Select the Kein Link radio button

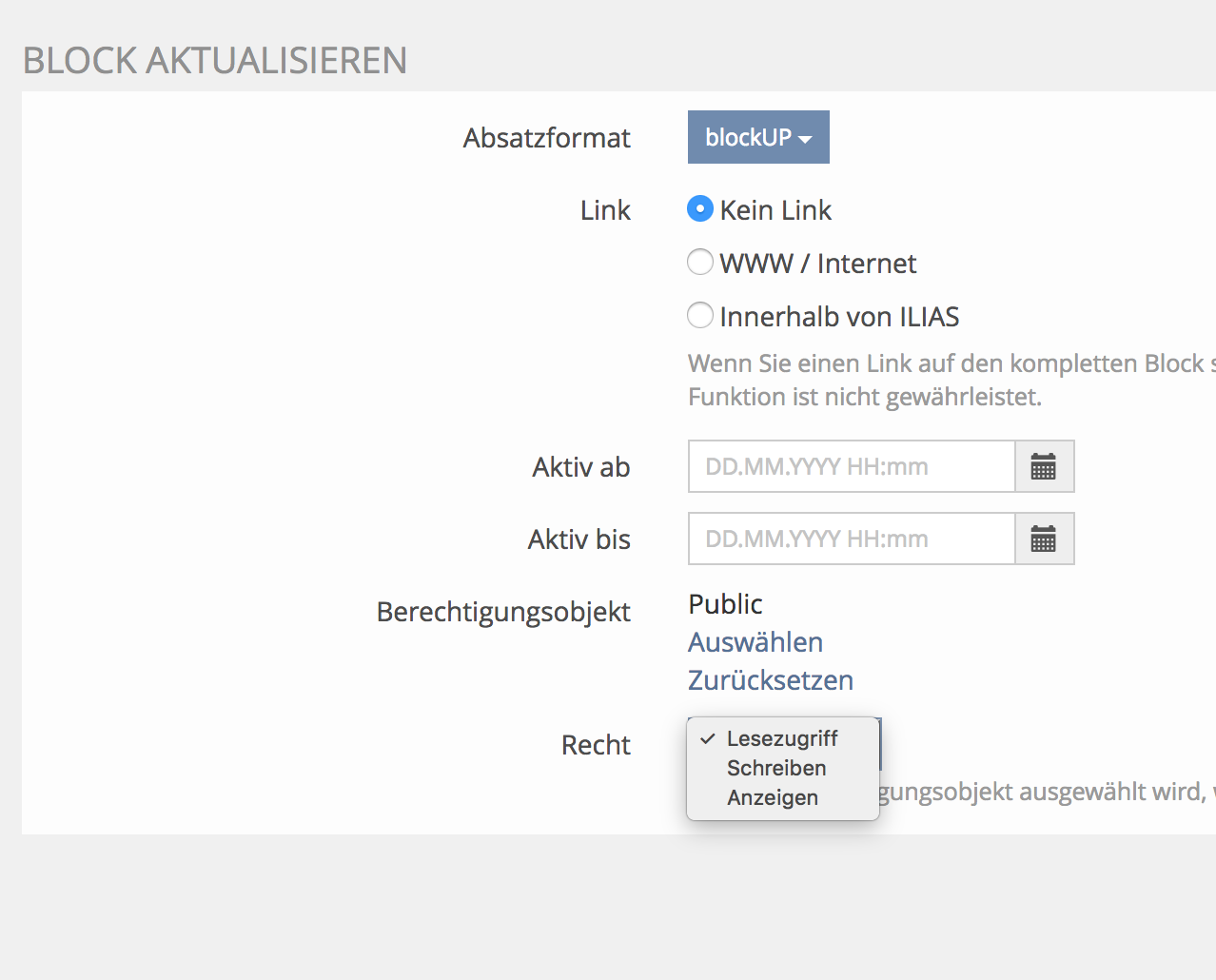click(x=700, y=209)
